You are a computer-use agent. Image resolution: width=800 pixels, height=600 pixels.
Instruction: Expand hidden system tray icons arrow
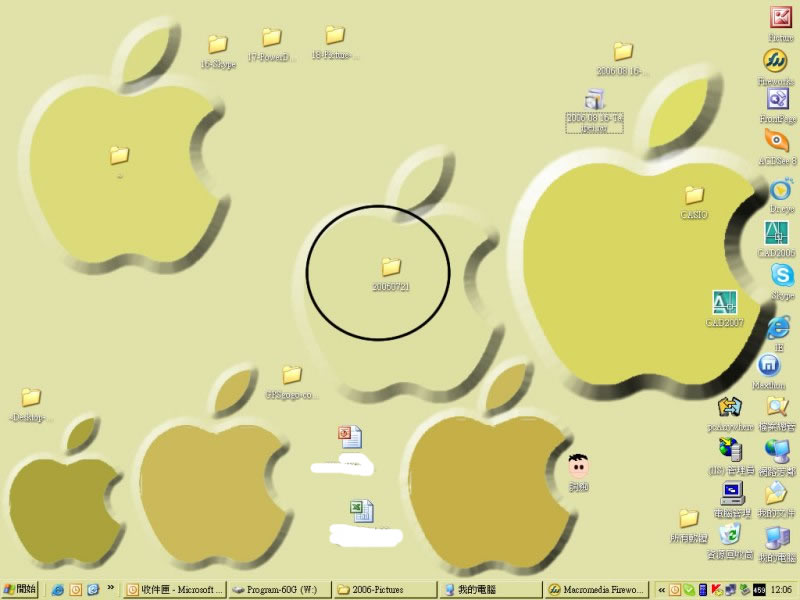coord(661,590)
